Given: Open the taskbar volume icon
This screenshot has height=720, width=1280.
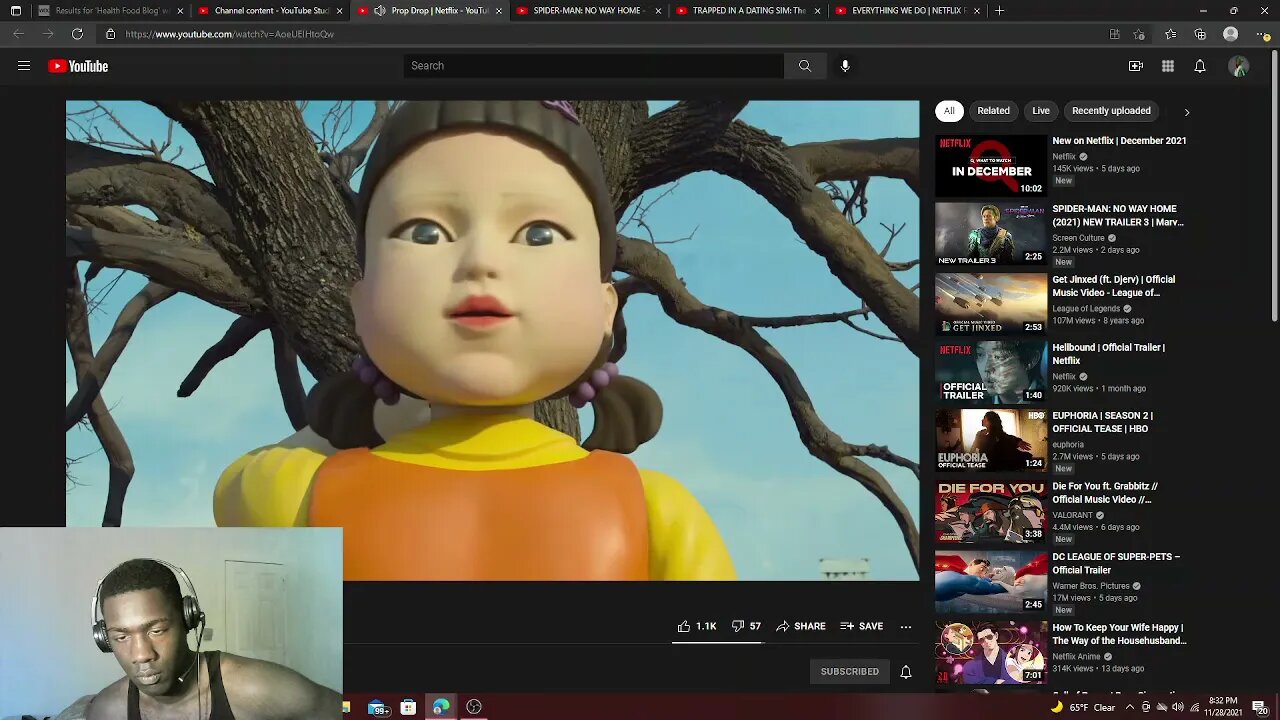Looking at the screenshot, I should coord(1177,708).
